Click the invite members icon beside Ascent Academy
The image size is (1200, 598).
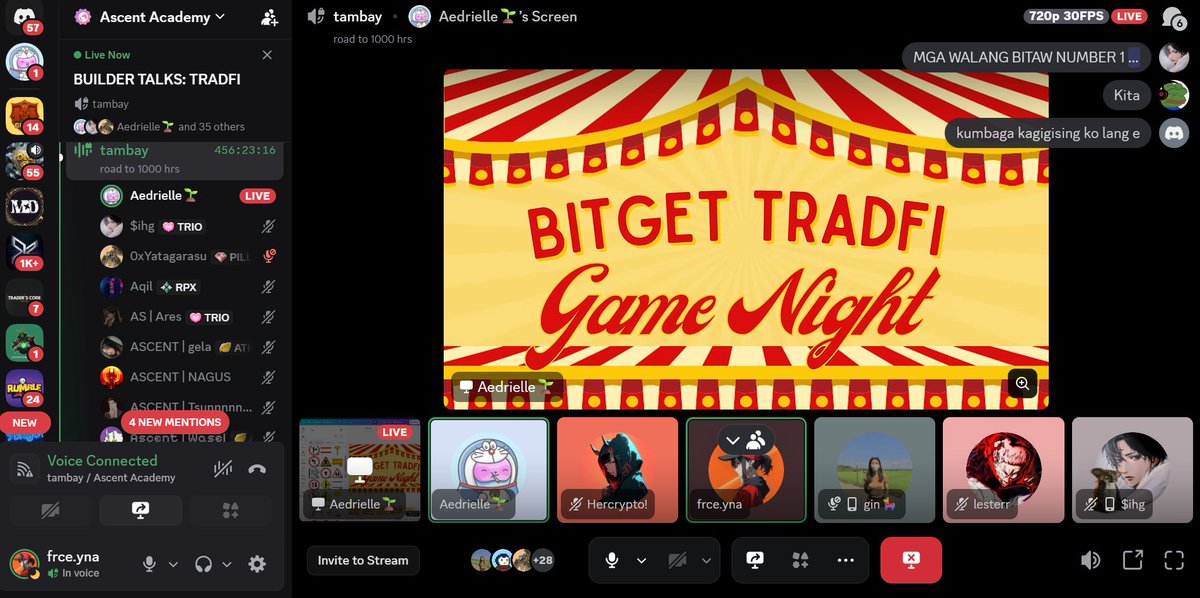[269, 17]
